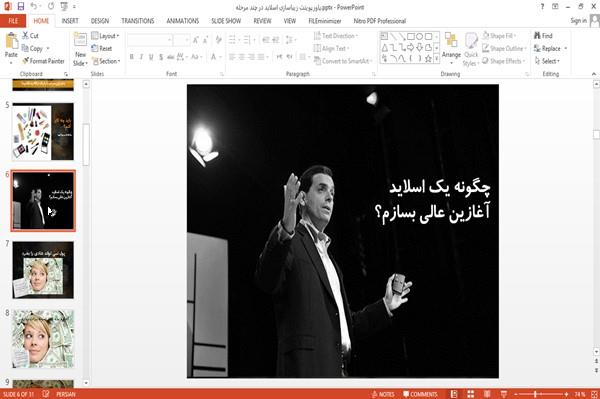The image size is (600, 399).
Task: Switch to the INSERT tab
Action: (x=70, y=21)
